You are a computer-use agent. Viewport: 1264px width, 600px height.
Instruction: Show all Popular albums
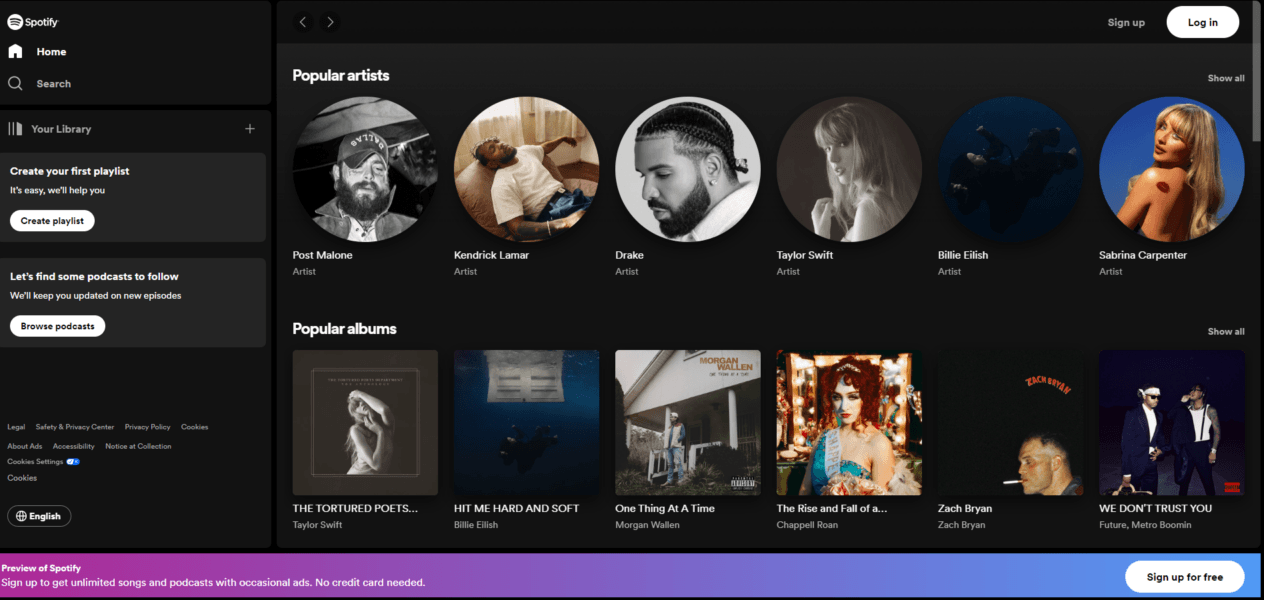point(1225,331)
